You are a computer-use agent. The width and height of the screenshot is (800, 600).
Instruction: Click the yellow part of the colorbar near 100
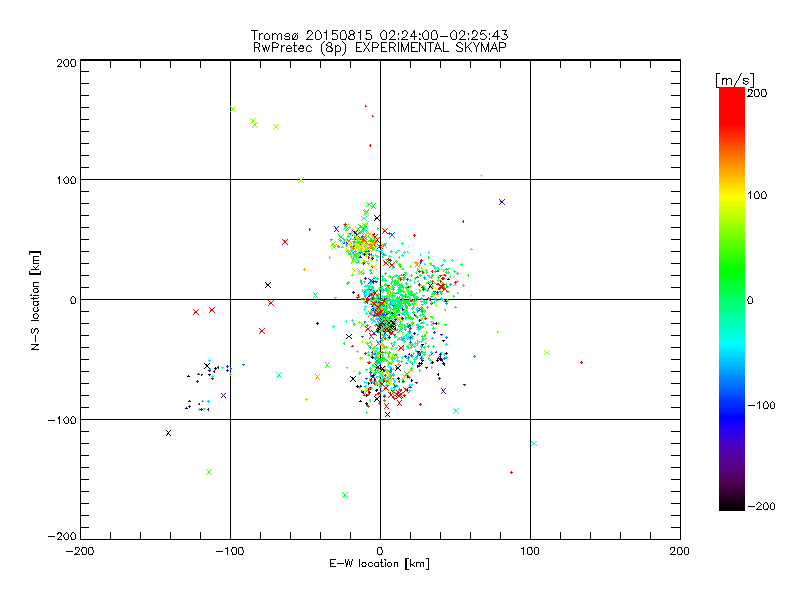pyautogui.click(x=732, y=196)
